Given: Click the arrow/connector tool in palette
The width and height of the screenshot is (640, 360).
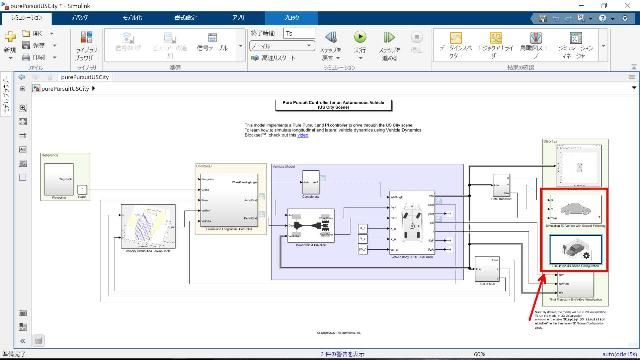Looking at the screenshot, I should point(23,136).
